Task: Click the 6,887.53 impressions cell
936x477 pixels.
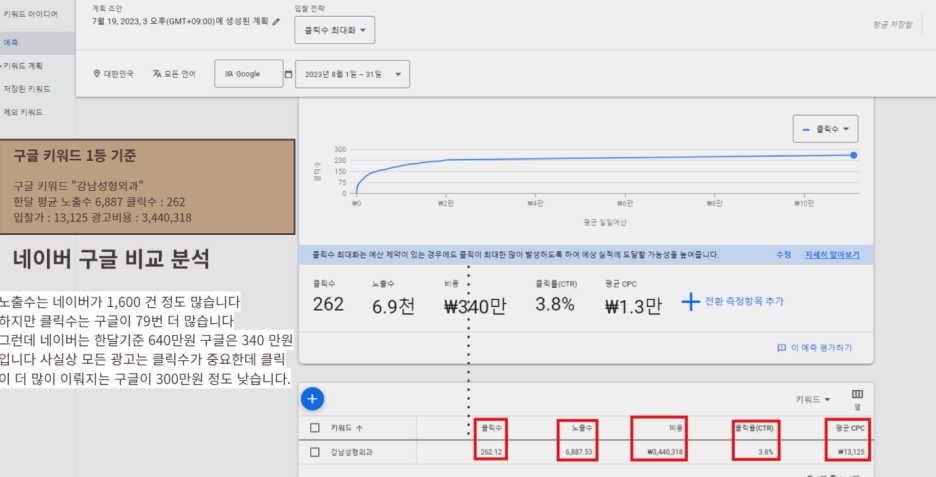Action: (x=578, y=452)
